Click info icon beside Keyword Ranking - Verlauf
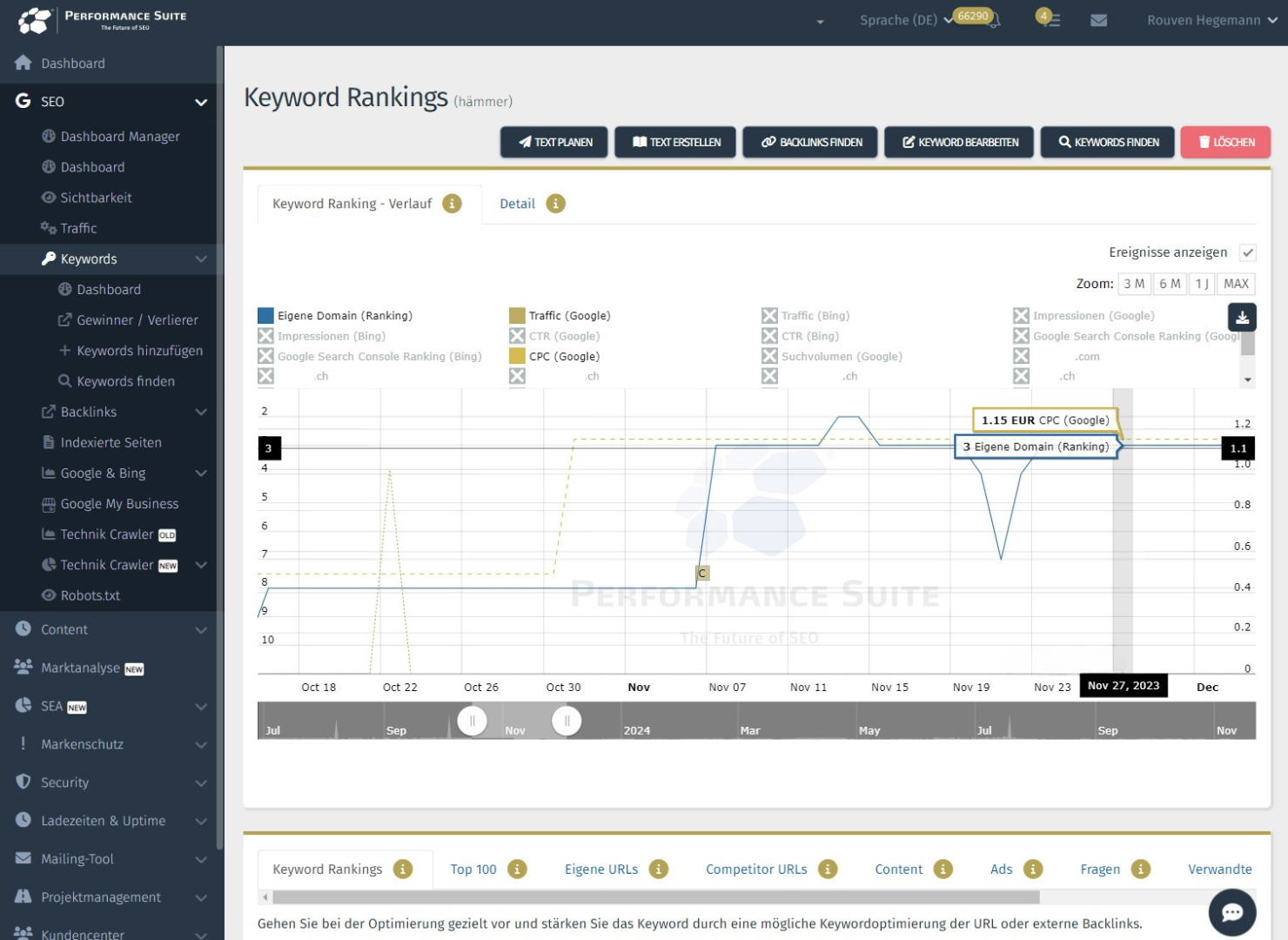 tap(452, 204)
